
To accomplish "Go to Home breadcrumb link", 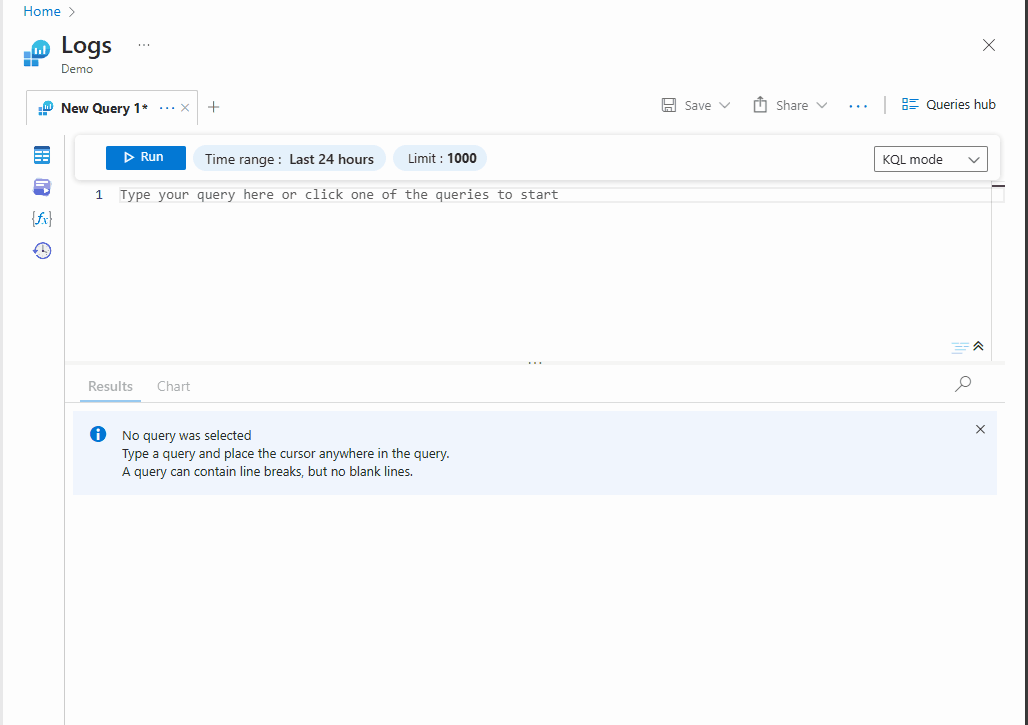I will pyautogui.click(x=42, y=12).
